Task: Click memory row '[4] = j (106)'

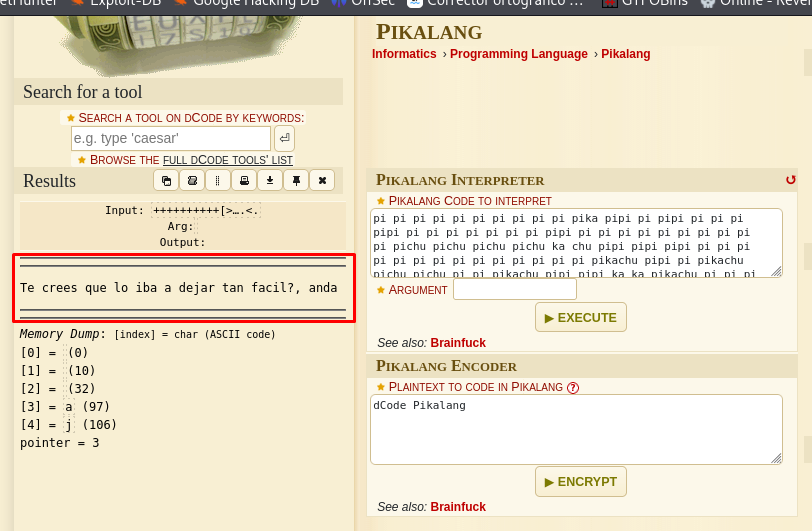Action: tap(68, 425)
